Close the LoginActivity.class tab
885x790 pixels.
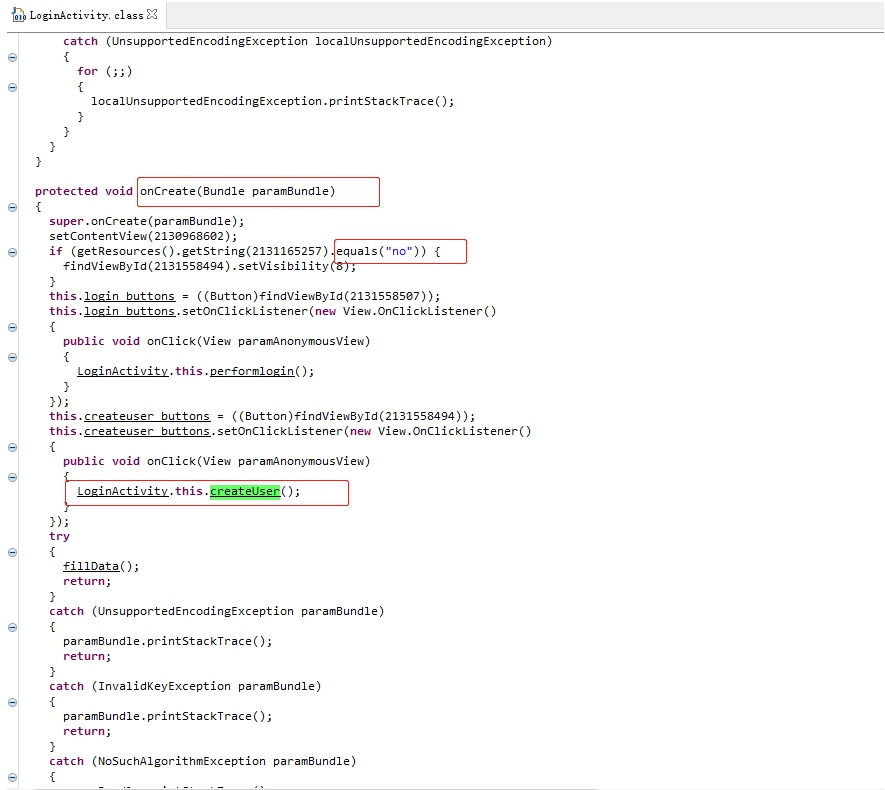153,14
